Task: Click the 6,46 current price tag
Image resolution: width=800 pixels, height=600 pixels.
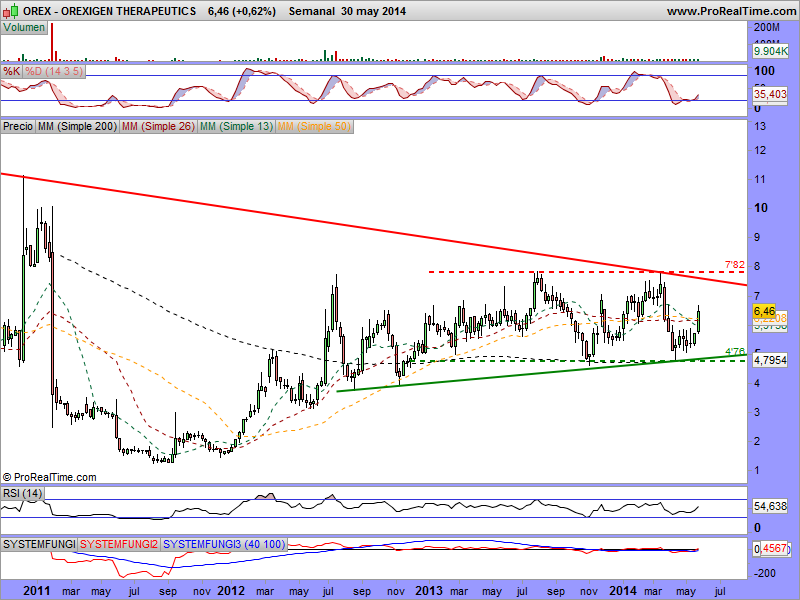Action: (x=764, y=311)
